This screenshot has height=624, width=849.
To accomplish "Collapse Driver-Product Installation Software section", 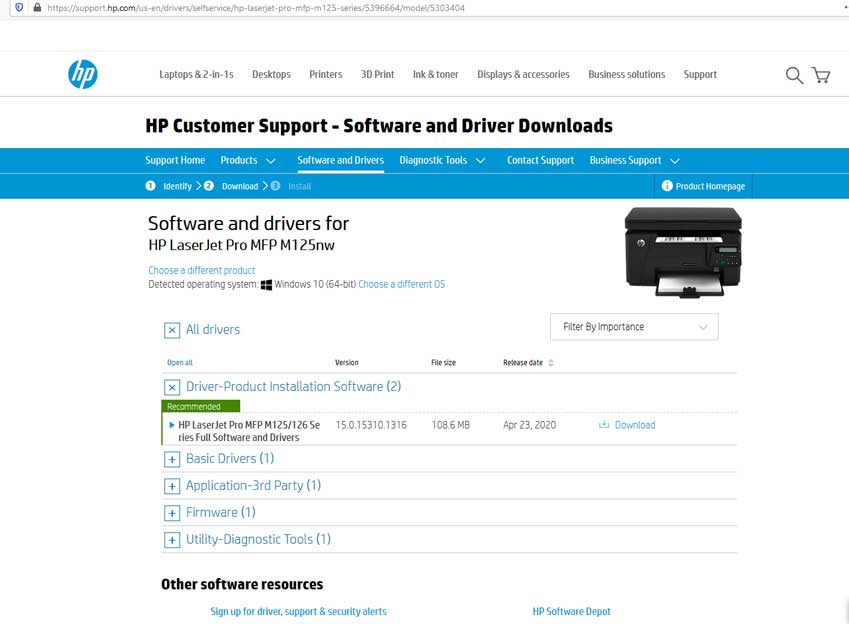I will click(x=172, y=387).
